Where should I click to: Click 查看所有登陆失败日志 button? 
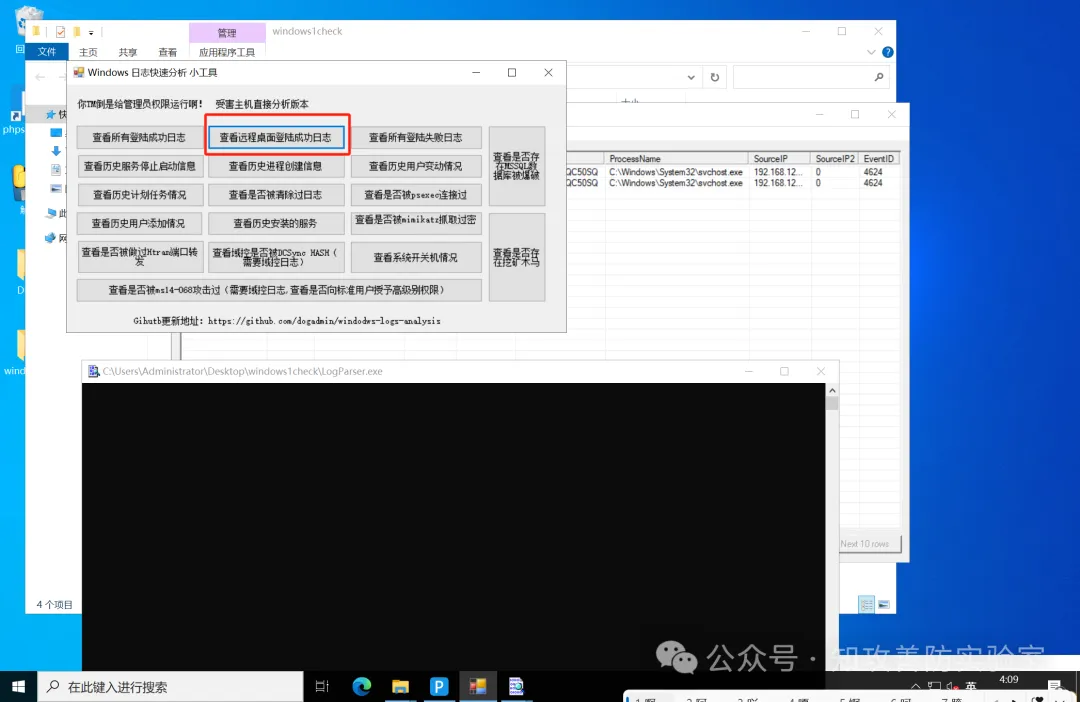click(416, 137)
